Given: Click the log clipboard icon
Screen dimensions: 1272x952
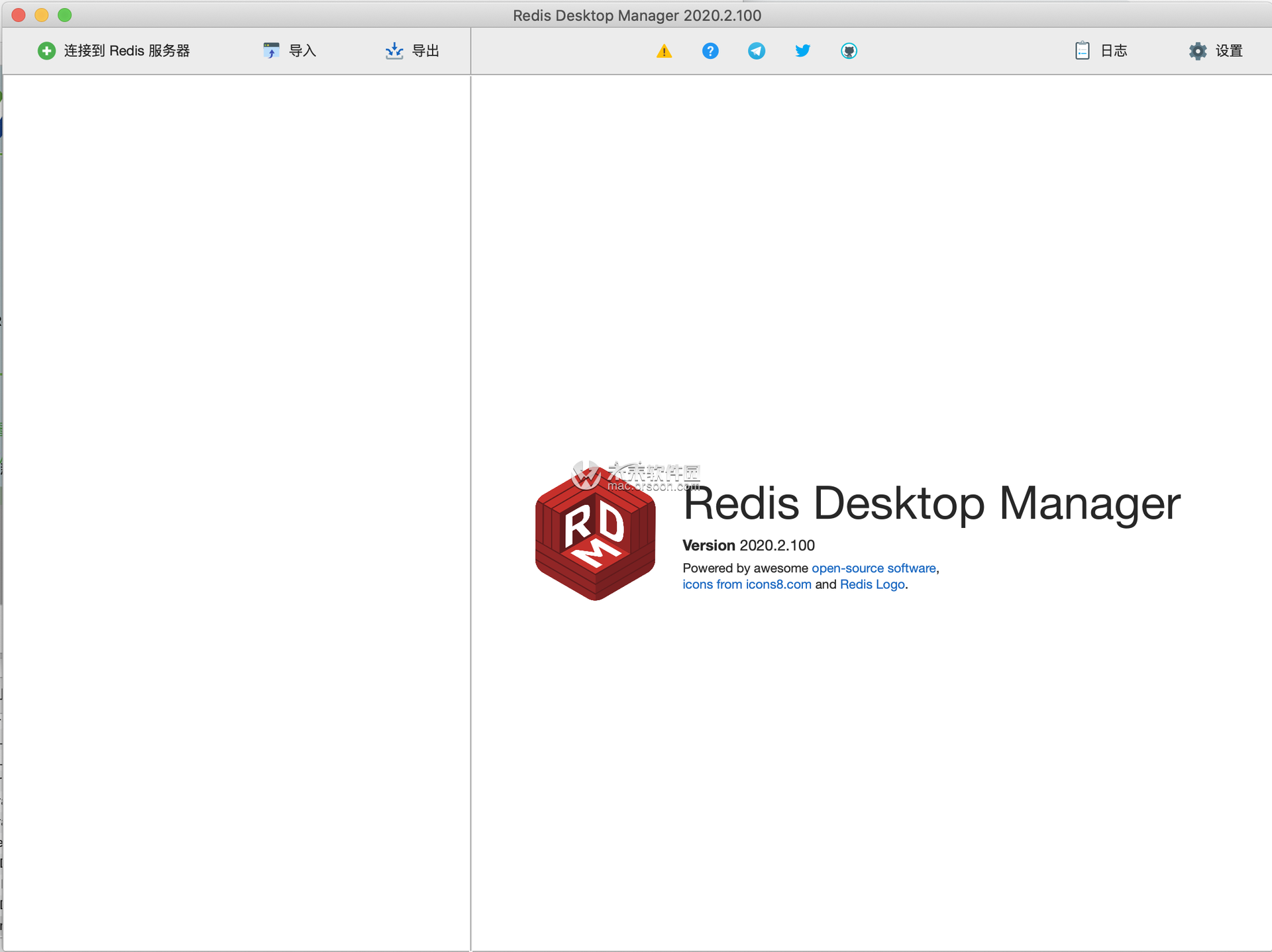Looking at the screenshot, I should [1082, 51].
